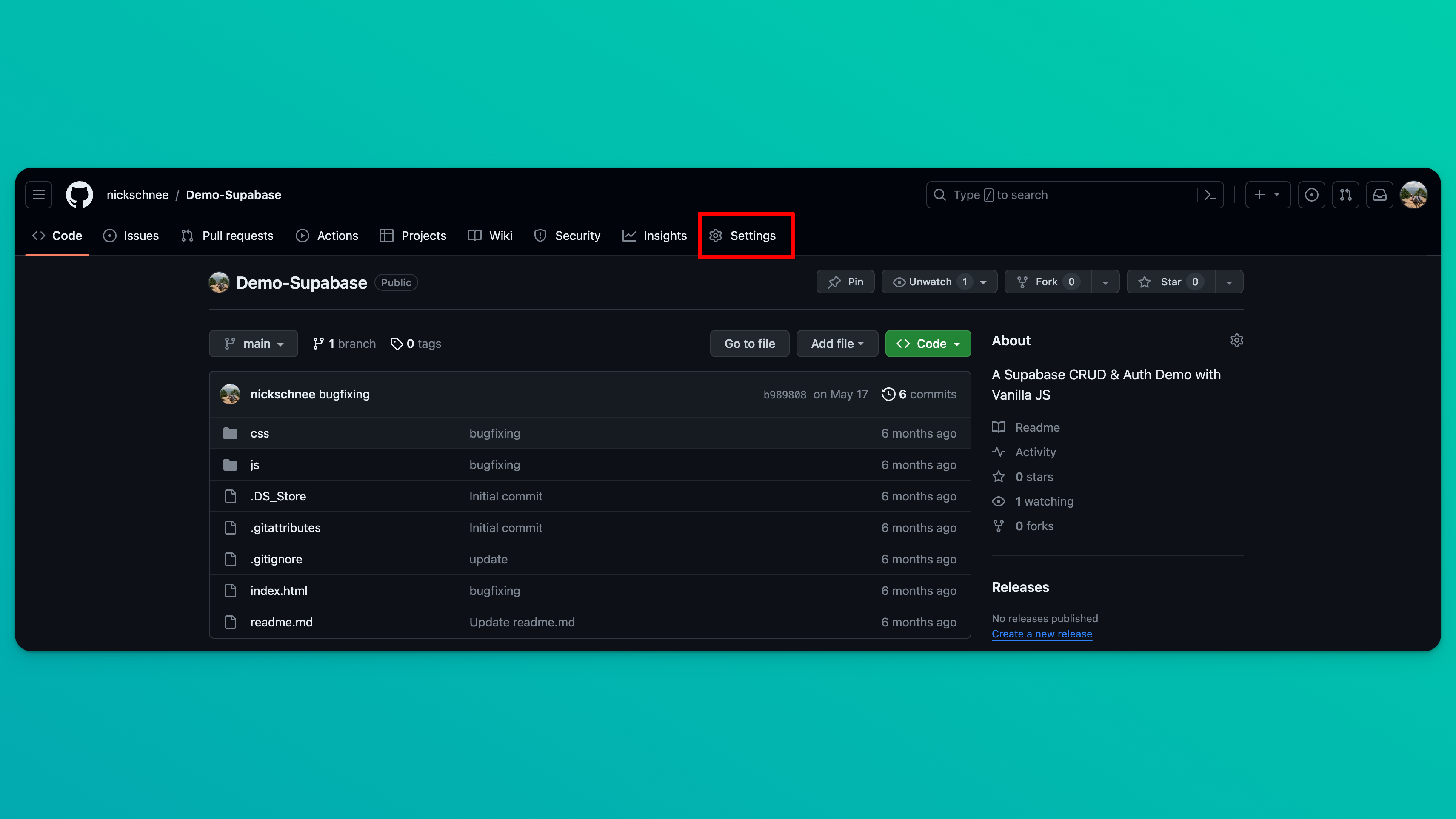Open the notifications inbox icon
Screen dimensions: 1456x819
point(1380,195)
